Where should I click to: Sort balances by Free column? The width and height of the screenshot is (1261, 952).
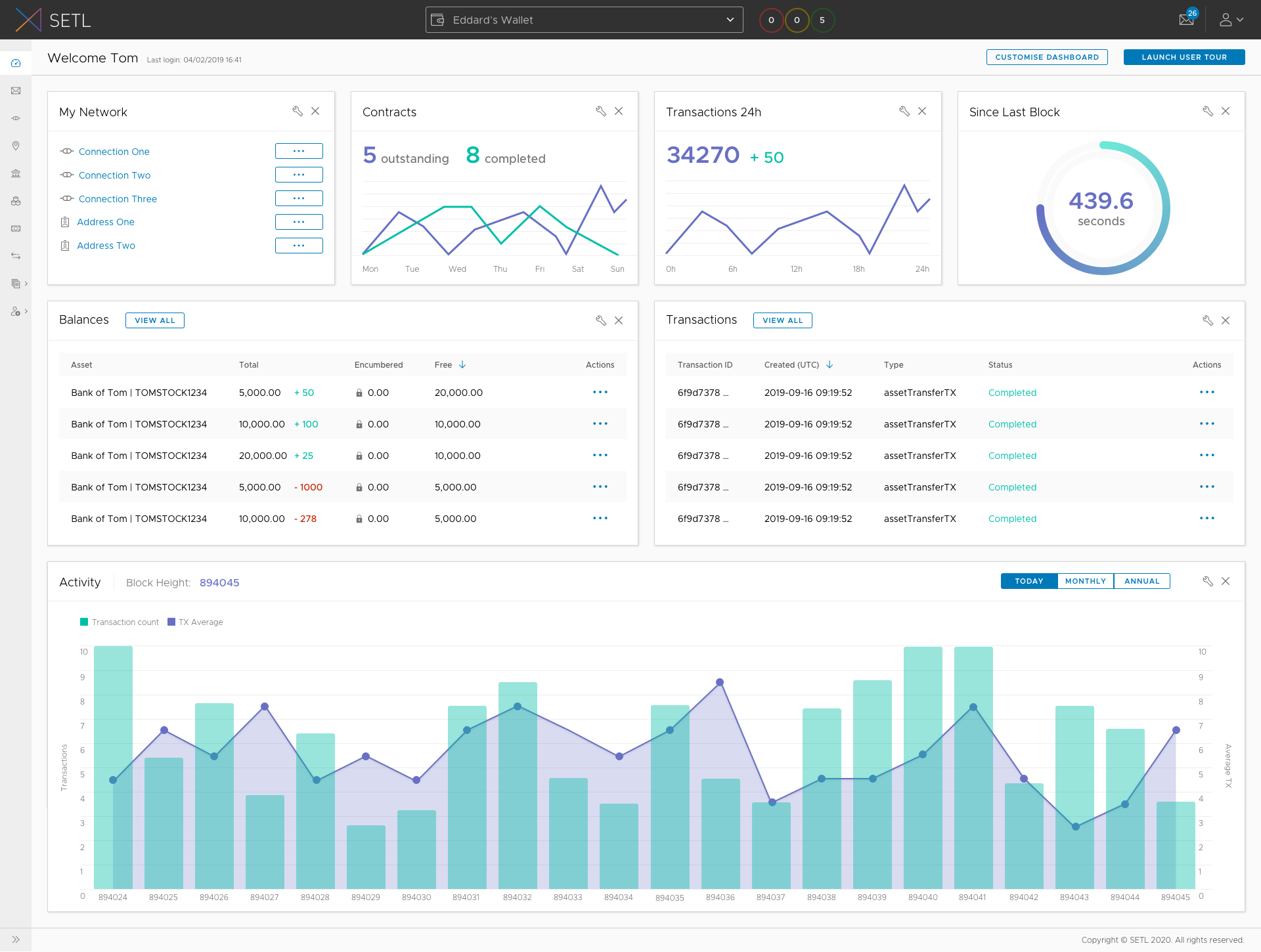tap(451, 365)
